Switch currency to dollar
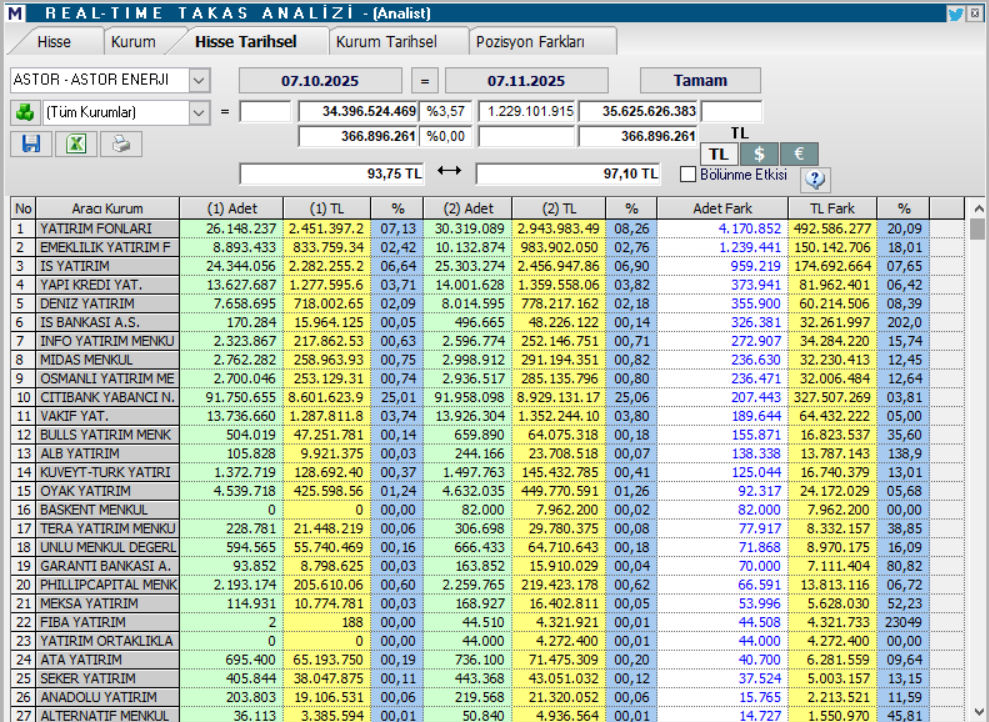 [759, 154]
